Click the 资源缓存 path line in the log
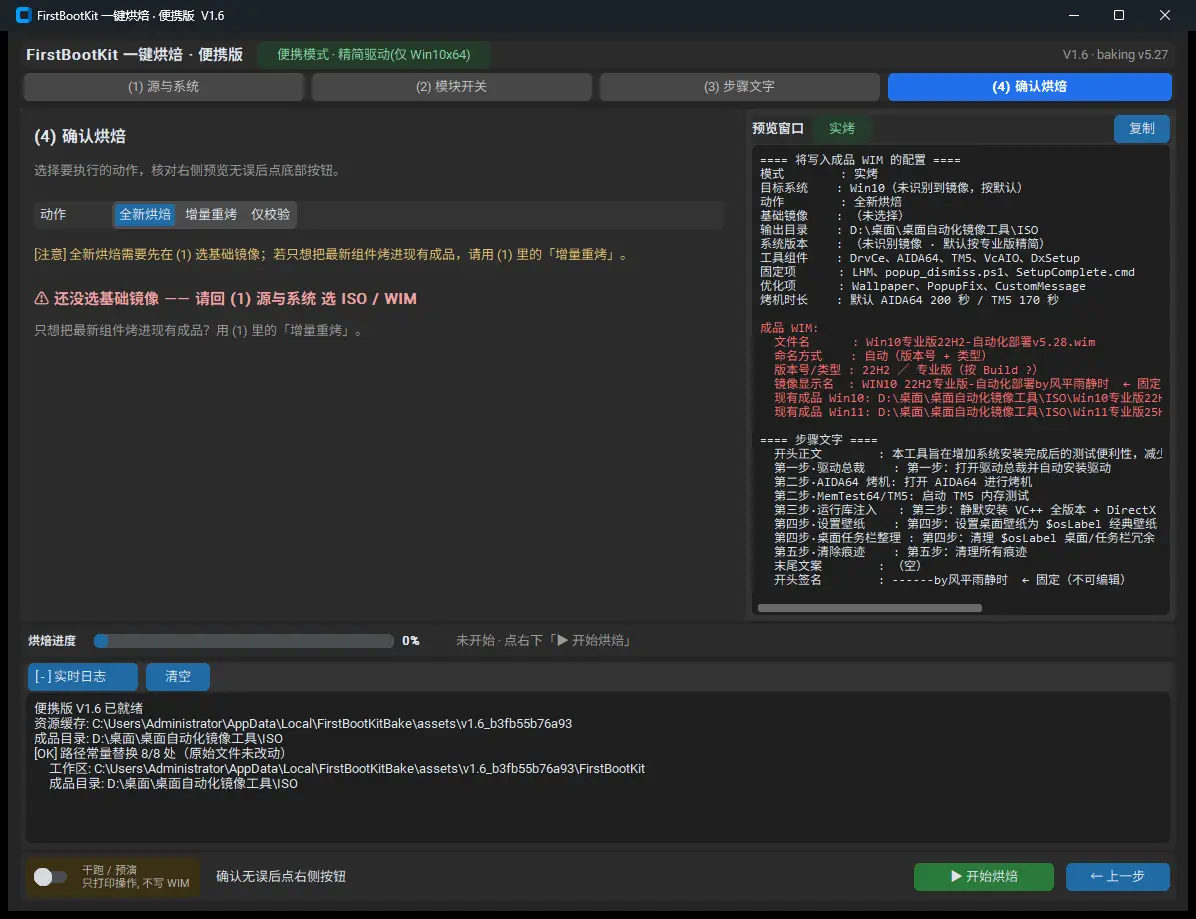Viewport: 1196px width, 919px height. [303, 724]
